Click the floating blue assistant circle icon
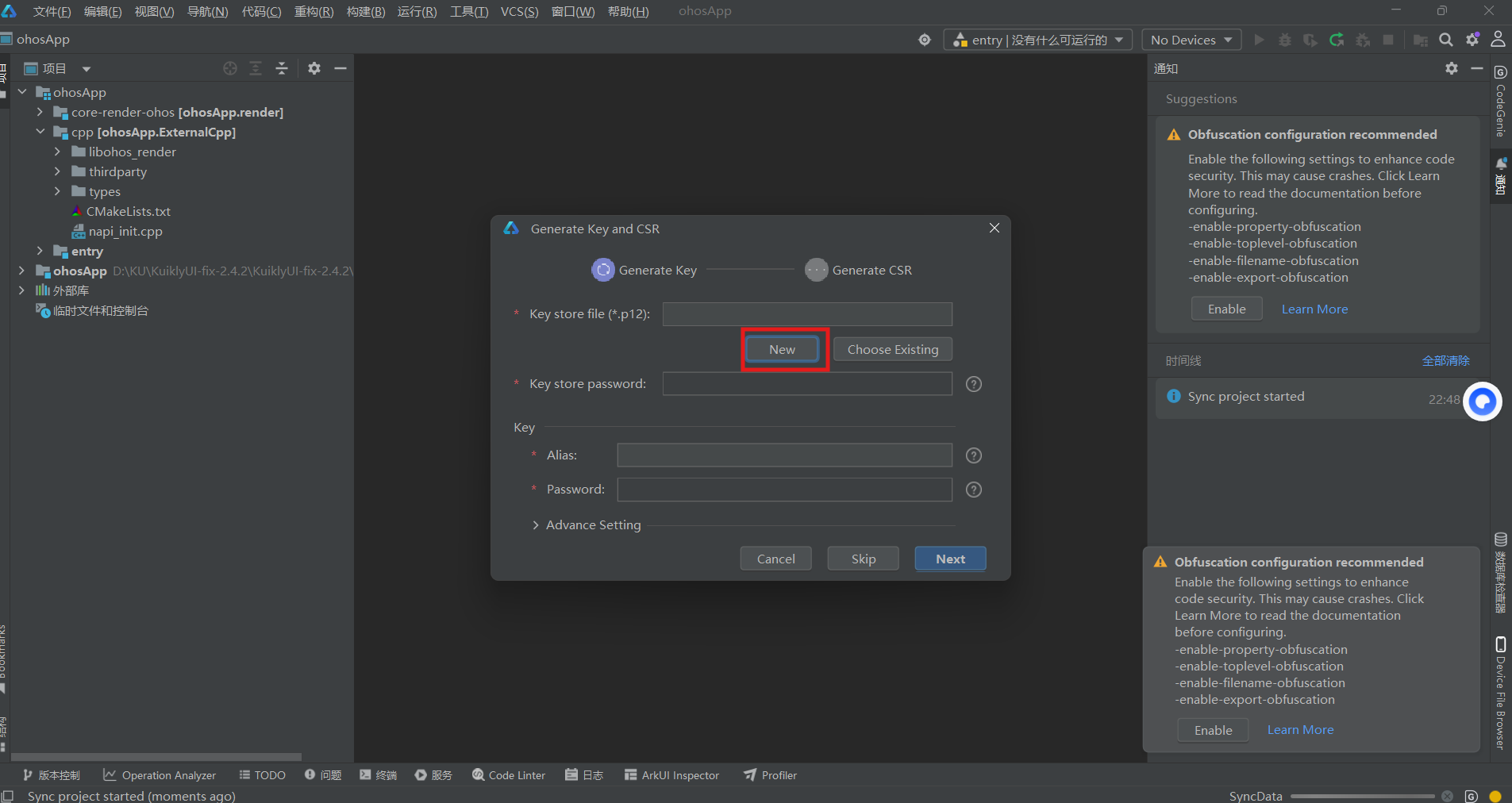The width and height of the screenshot is (1512, 803). tap(1483, 401)
